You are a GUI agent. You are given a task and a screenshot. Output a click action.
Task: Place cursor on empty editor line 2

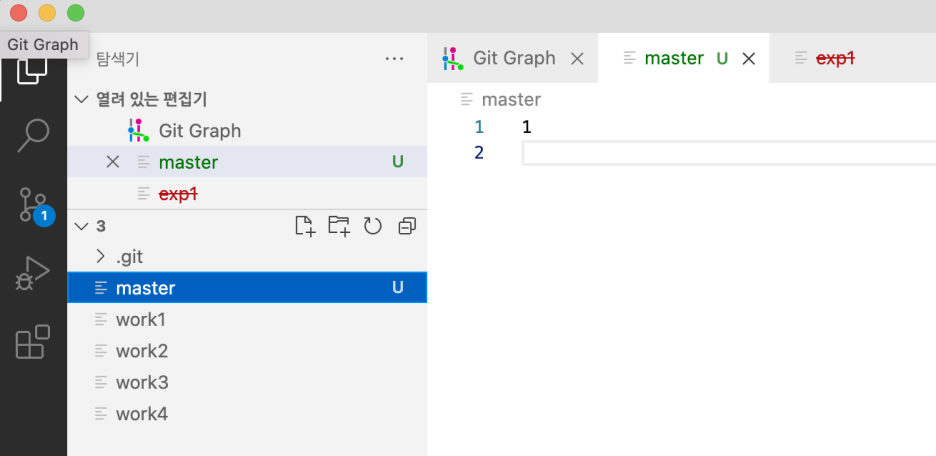[729, 153]
